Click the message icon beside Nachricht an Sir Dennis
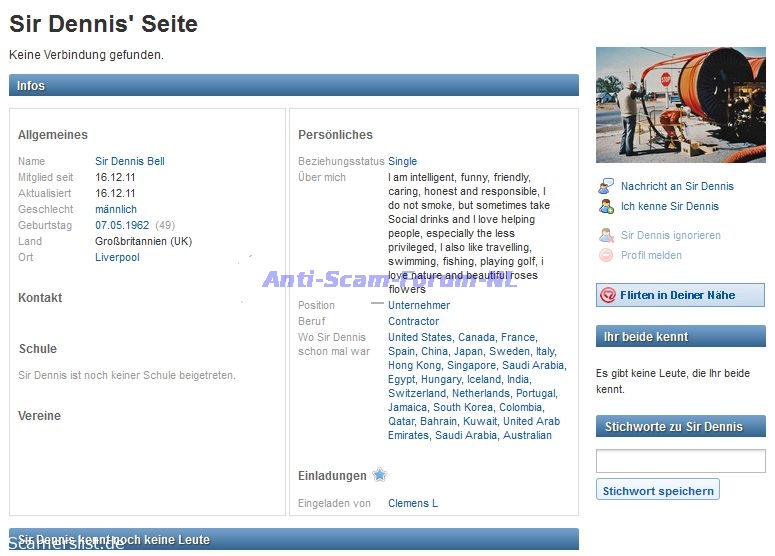This screenshot has height=556, width=775. [606, 186]
